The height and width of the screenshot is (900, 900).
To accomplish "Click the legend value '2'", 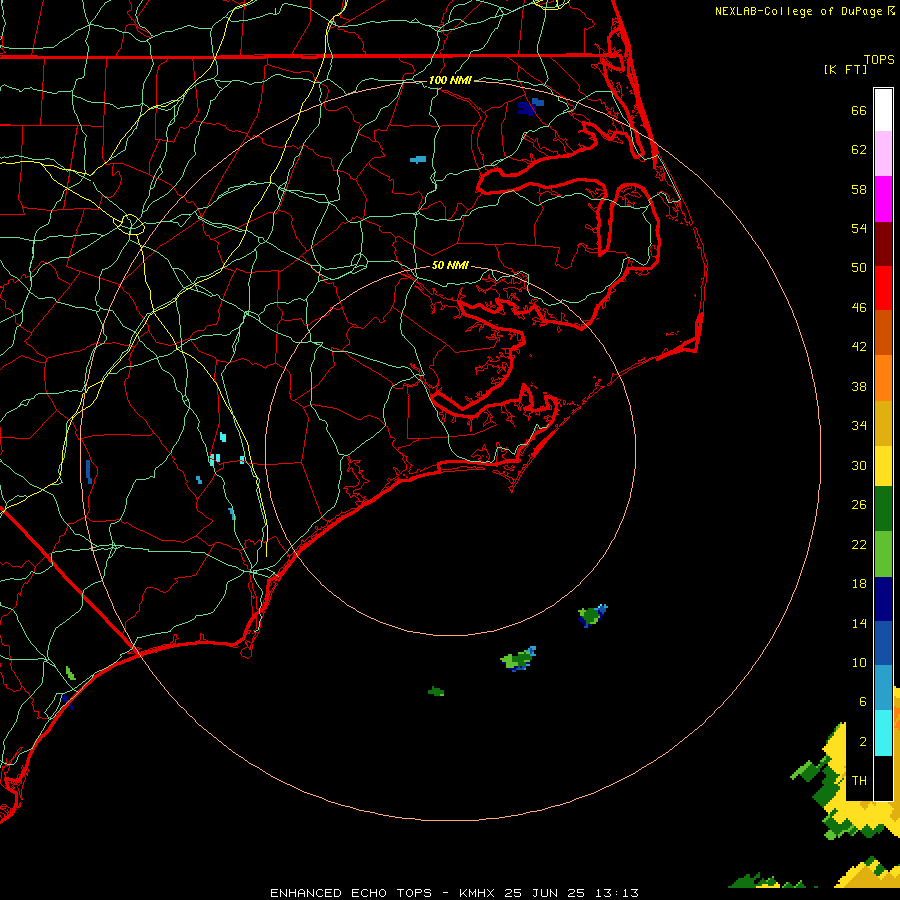I will [863, 742].
